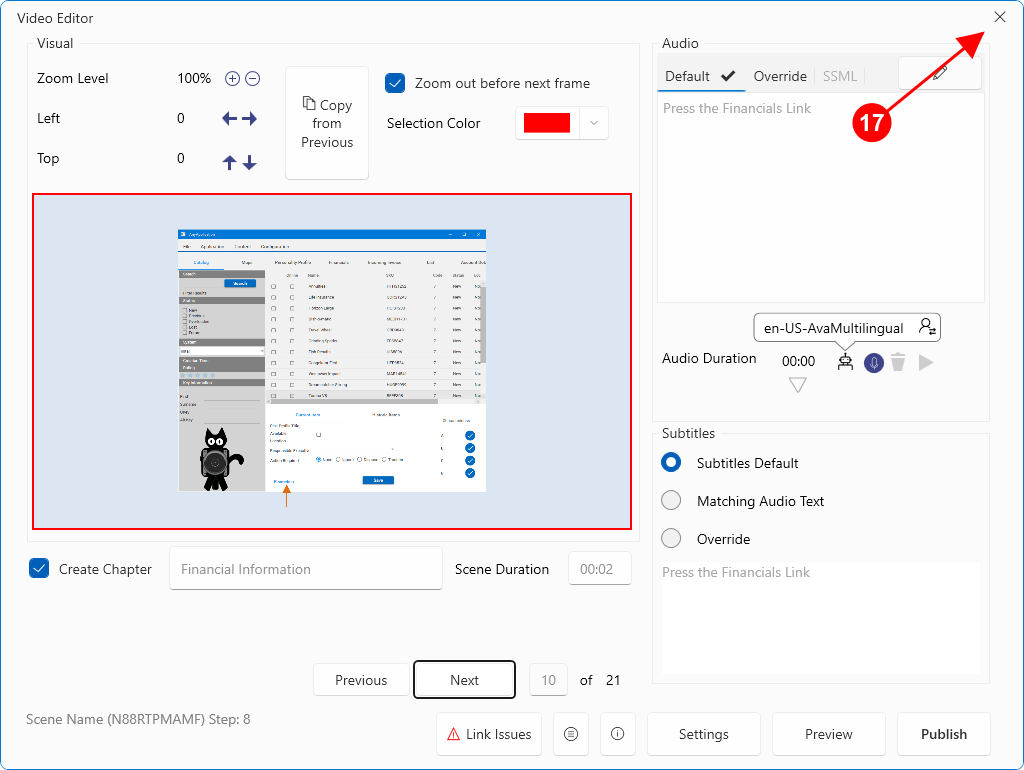Click the zoom out minus icon

[253, 79]
